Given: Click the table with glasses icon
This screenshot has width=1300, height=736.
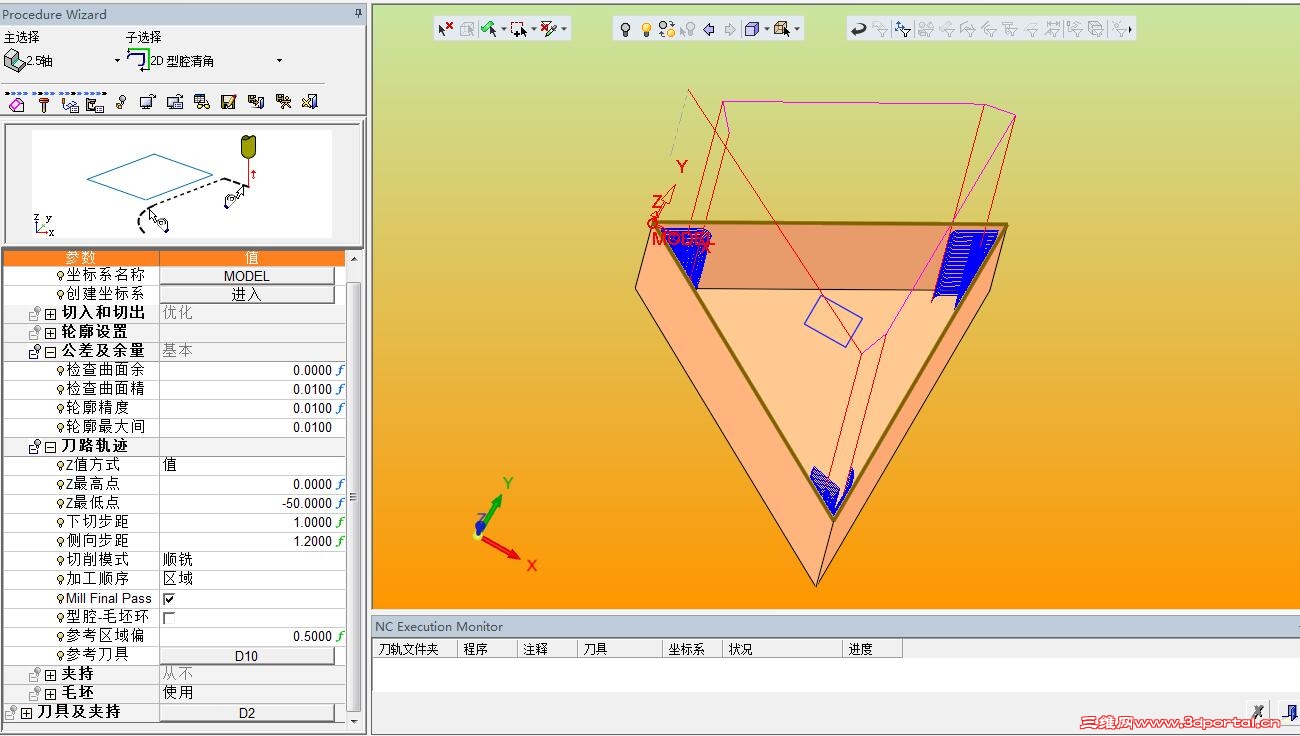Looking at the screenshot, I should (x=202, y=102).
